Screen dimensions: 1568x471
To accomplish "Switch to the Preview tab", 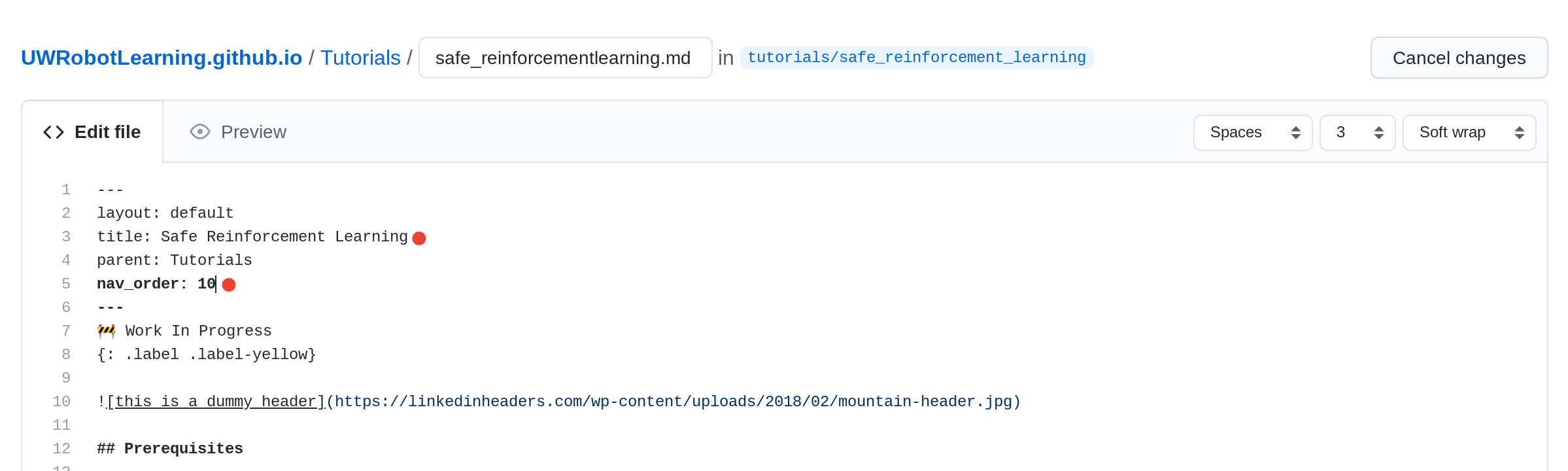I will (238, 132).
